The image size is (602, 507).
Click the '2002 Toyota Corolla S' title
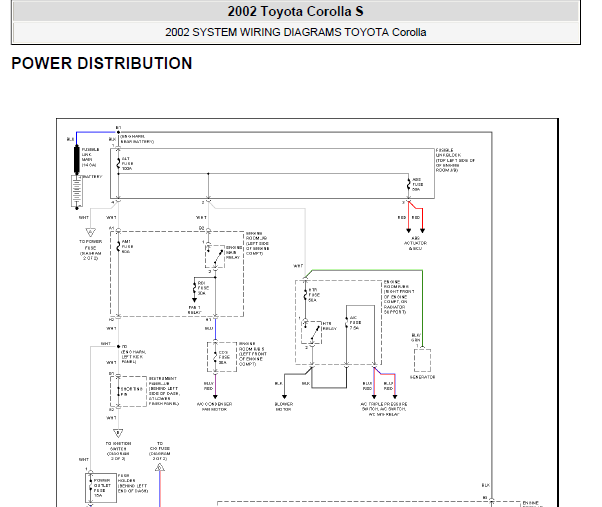(295, 11)
